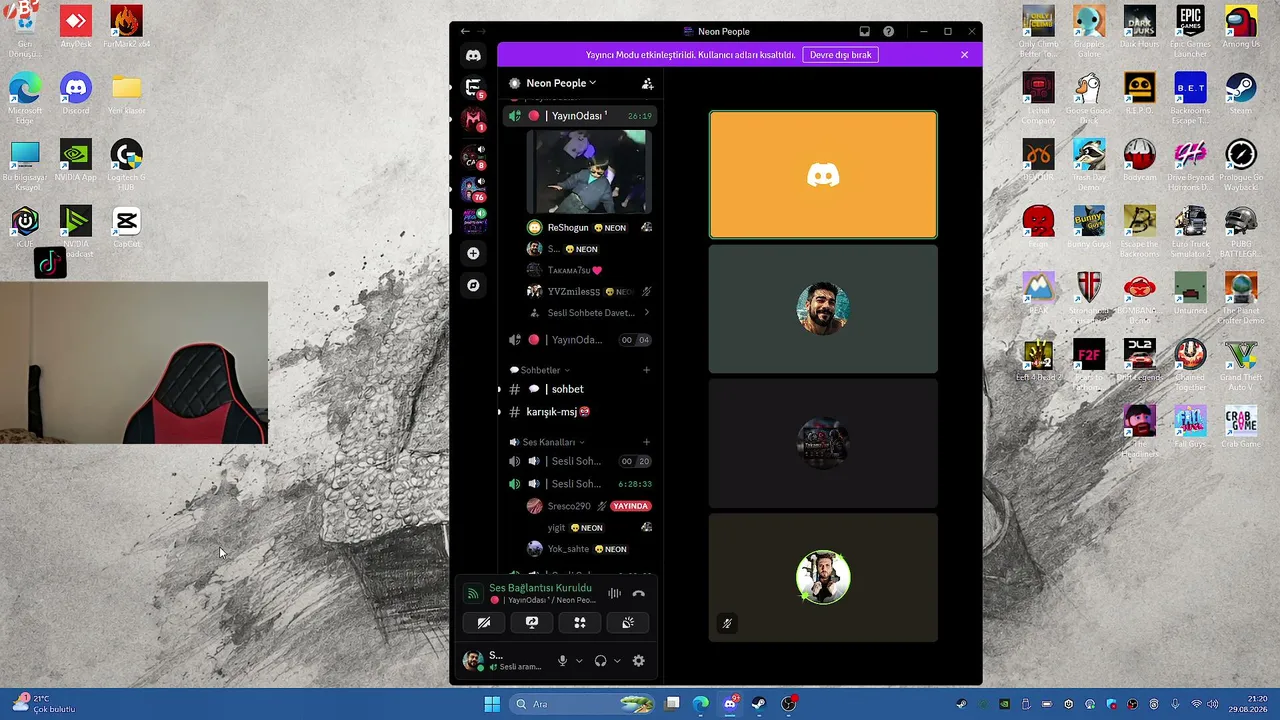Add a new Discord server
This screenshot has width=1280, height=720.
click(473, 253)
